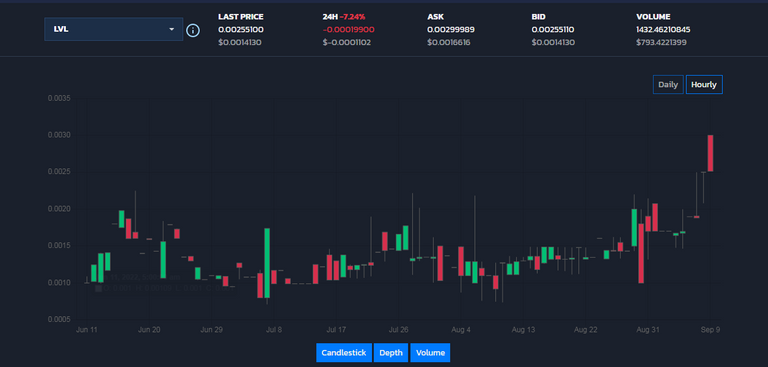This screenshot has width=768, height=367.
Task: Click the Jul 17 date axis label
Action: click(336, 330)
